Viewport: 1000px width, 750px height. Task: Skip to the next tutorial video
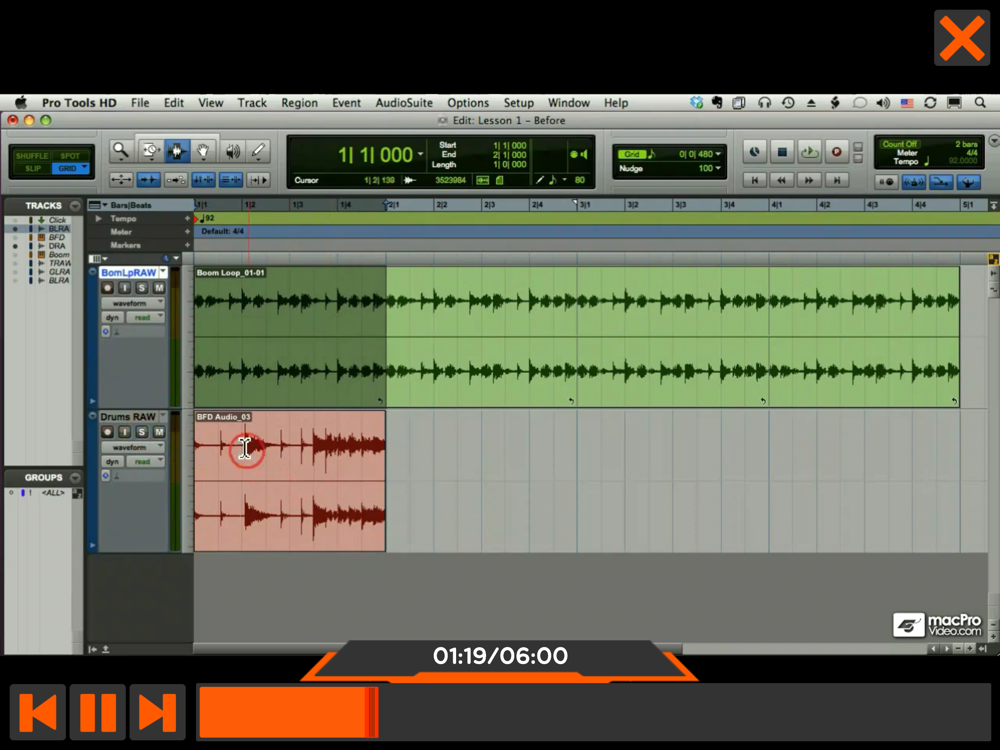click(158, 712)
